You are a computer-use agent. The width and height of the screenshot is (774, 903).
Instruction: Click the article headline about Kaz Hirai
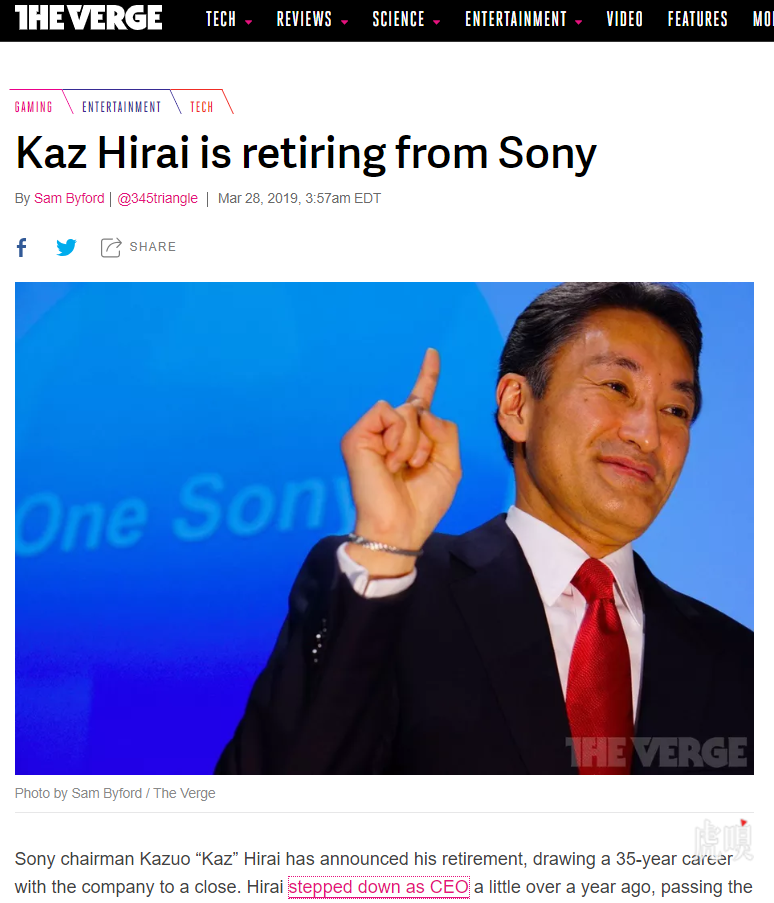pyautogui.click(x=306, y=153)
